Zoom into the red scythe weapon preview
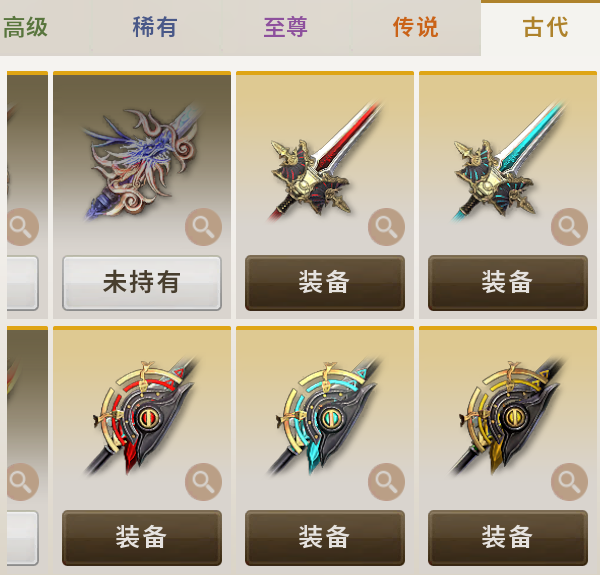This screenshot has width=600, height=575. tap(203, 482)
